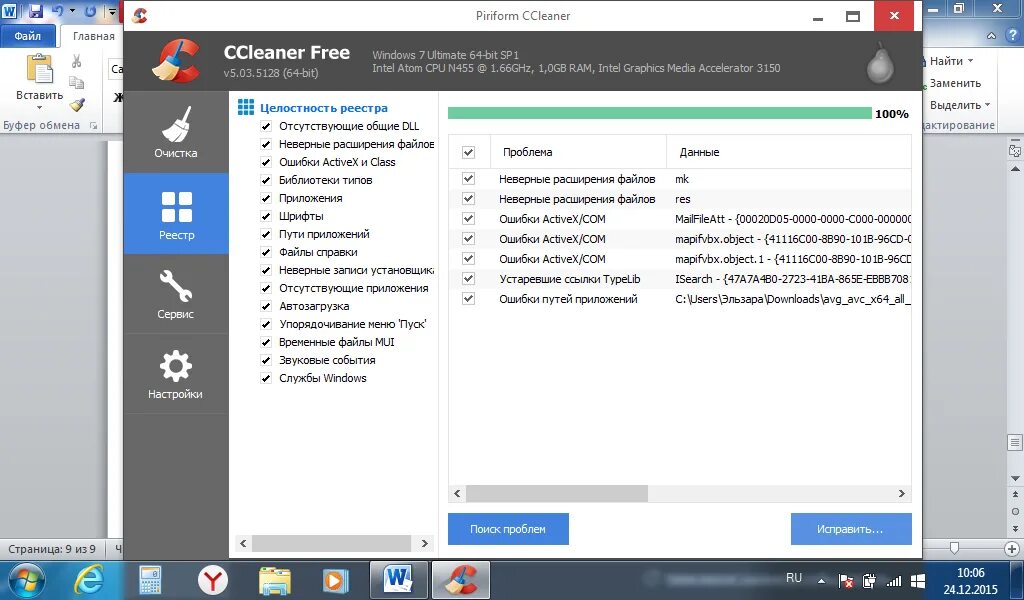The height and width of the screenshot is (600, 1024).
Task: Toggle the Библиотеки типов checkbox
Action: coord(266,180)
